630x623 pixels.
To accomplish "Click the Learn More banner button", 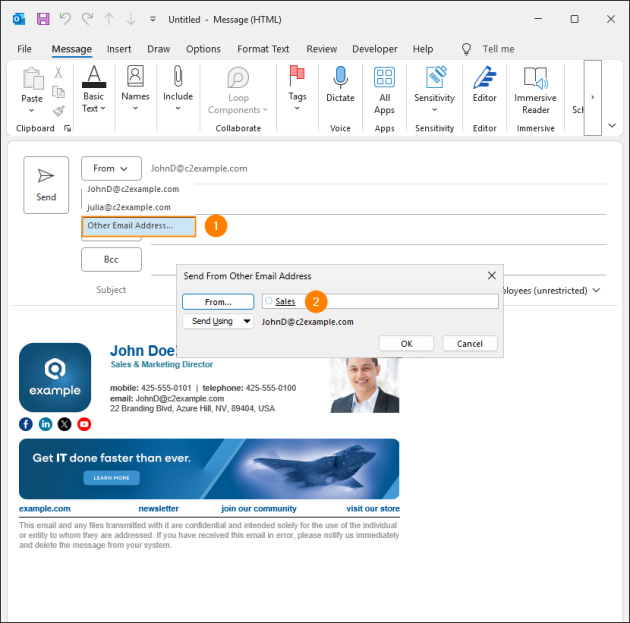I will 111,478.
